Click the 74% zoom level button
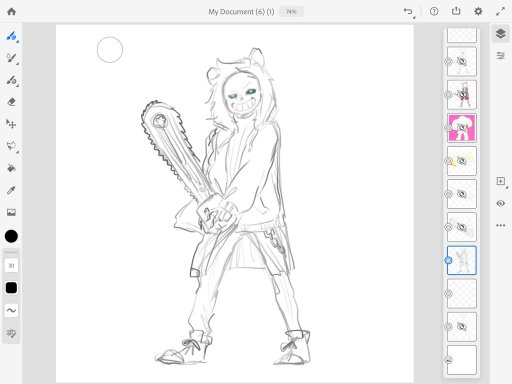 pyautogui.click(x=291, y=12)
